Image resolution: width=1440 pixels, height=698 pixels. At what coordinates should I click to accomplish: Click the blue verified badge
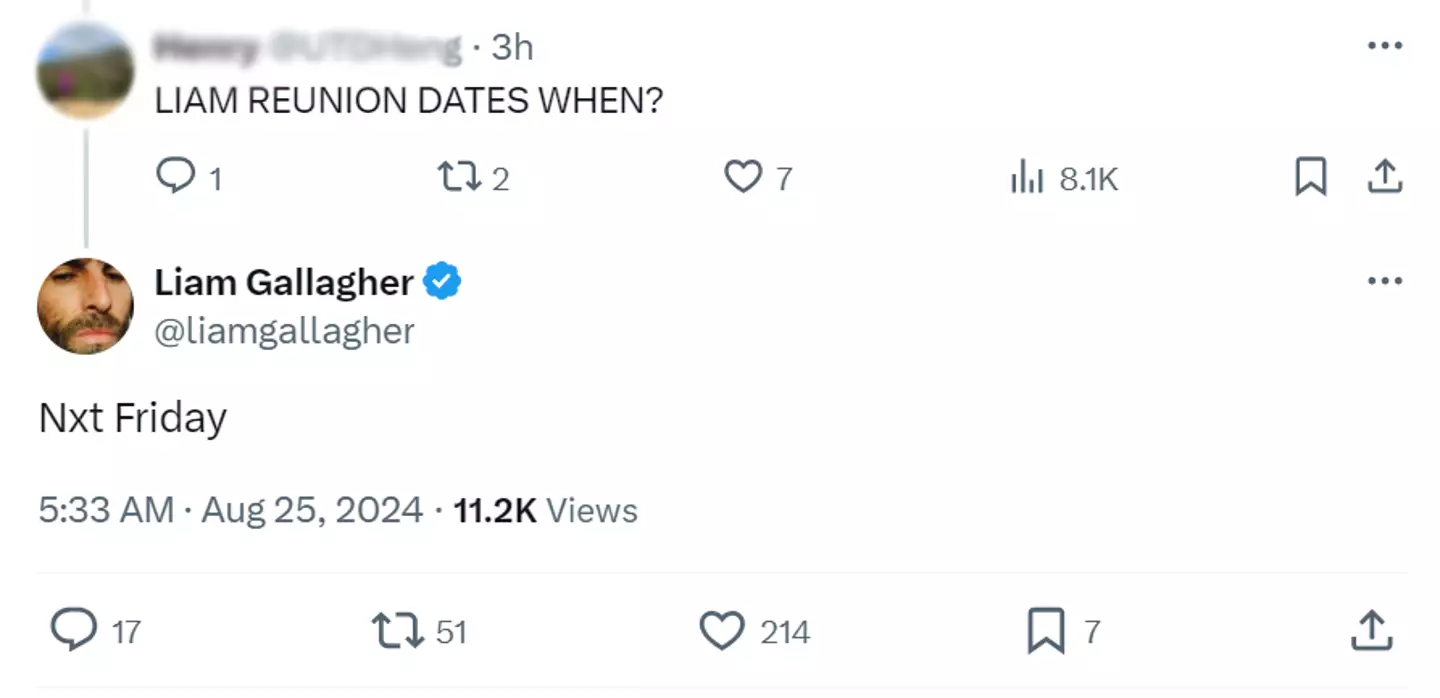click(x=442, y=283)
